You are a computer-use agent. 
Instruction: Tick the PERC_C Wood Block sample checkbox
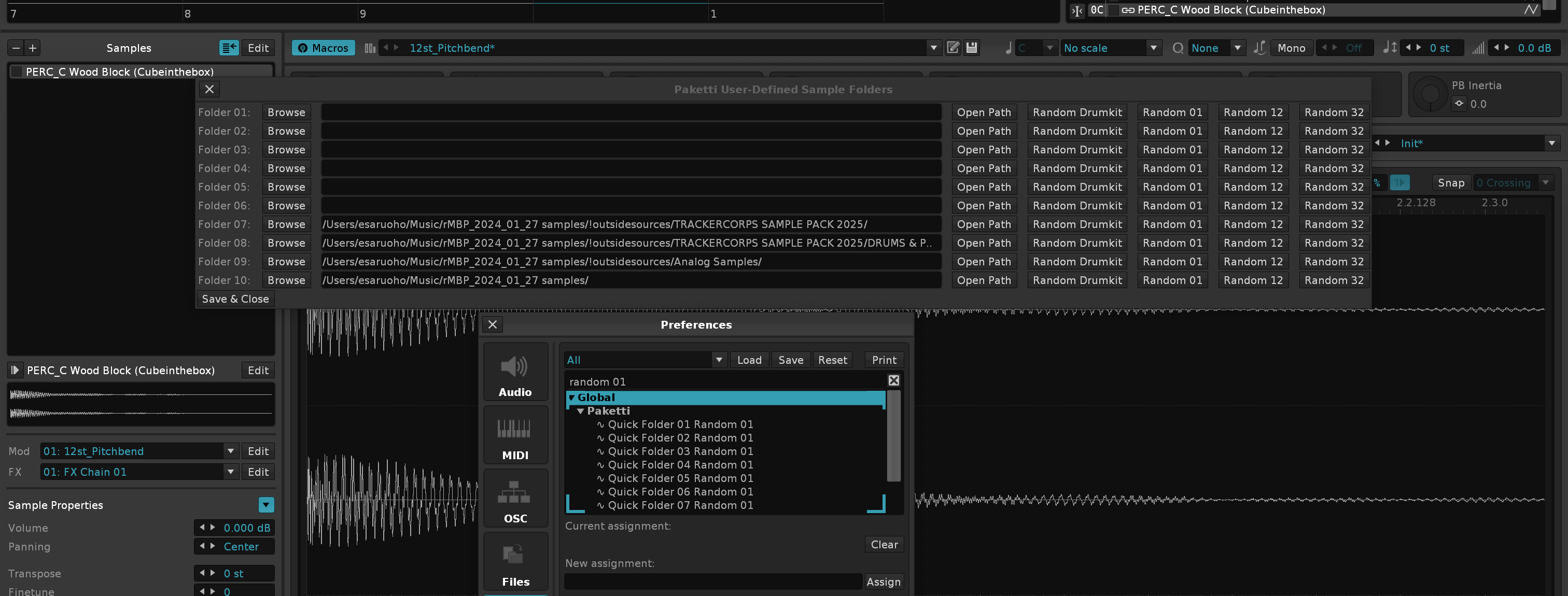[x=17, y=72]
